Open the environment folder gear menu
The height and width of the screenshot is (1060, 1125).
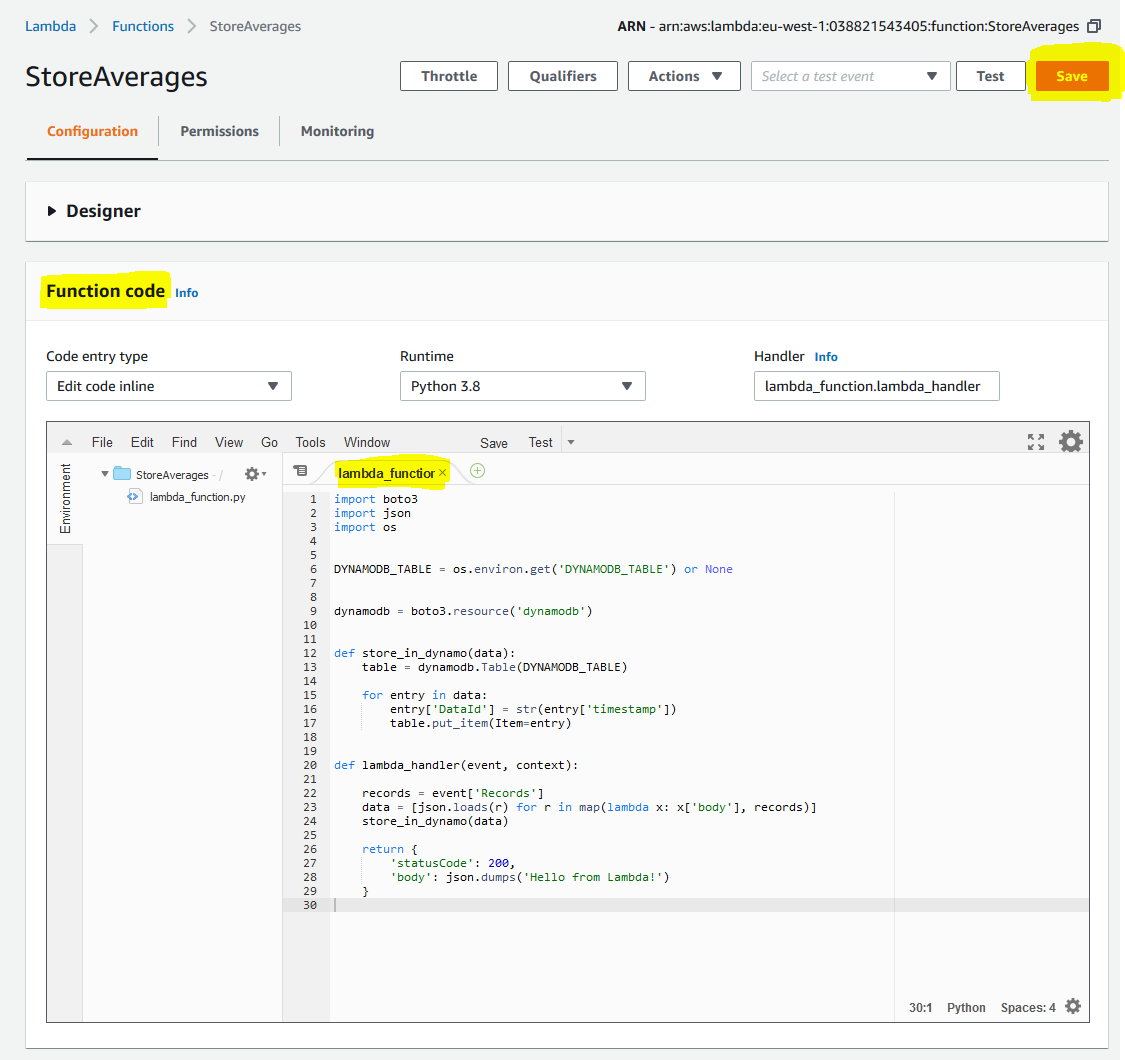coord(255,474)
